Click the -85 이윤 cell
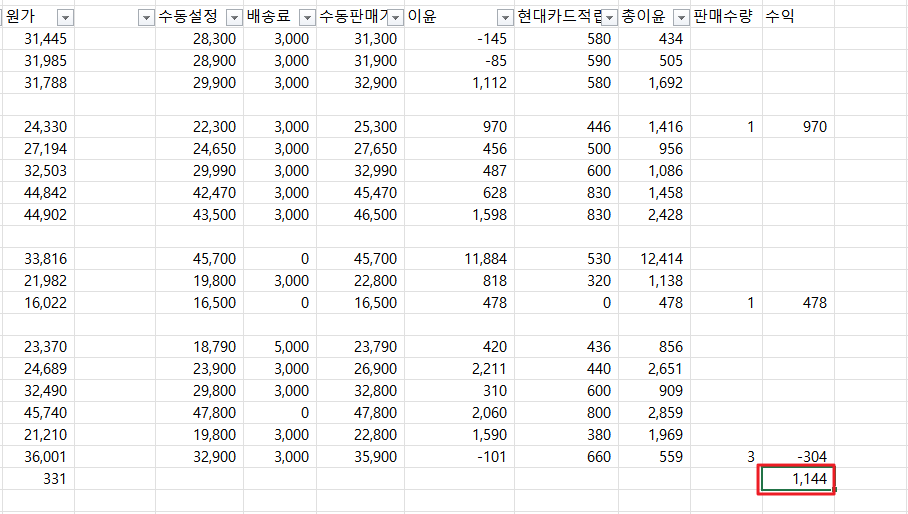The height and width of the screenshot is (514, 908). pyautogui.click(x=459, y=61)
